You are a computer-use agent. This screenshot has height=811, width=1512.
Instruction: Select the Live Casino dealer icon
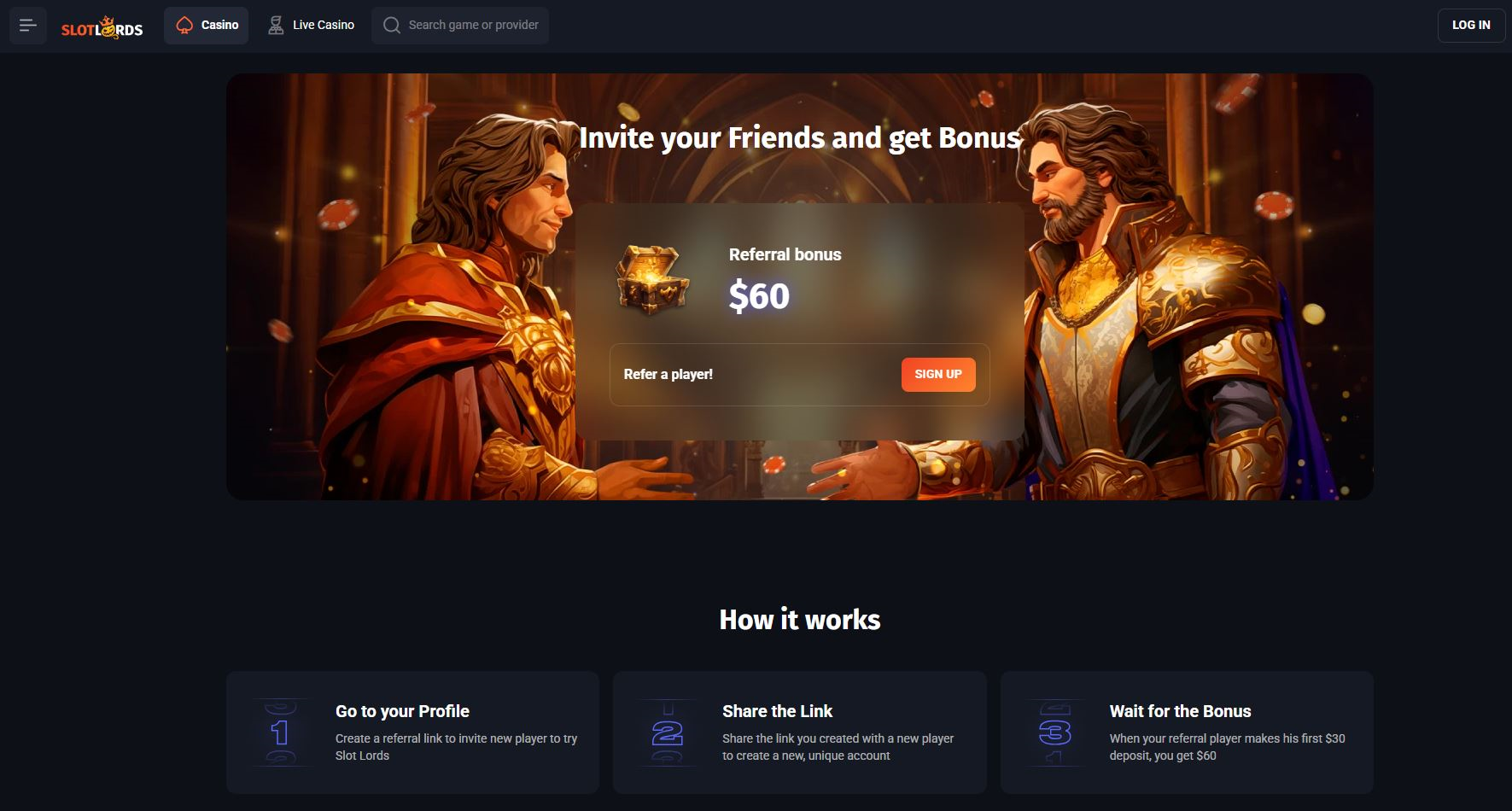pyautogui.click(x=276, y=26)
